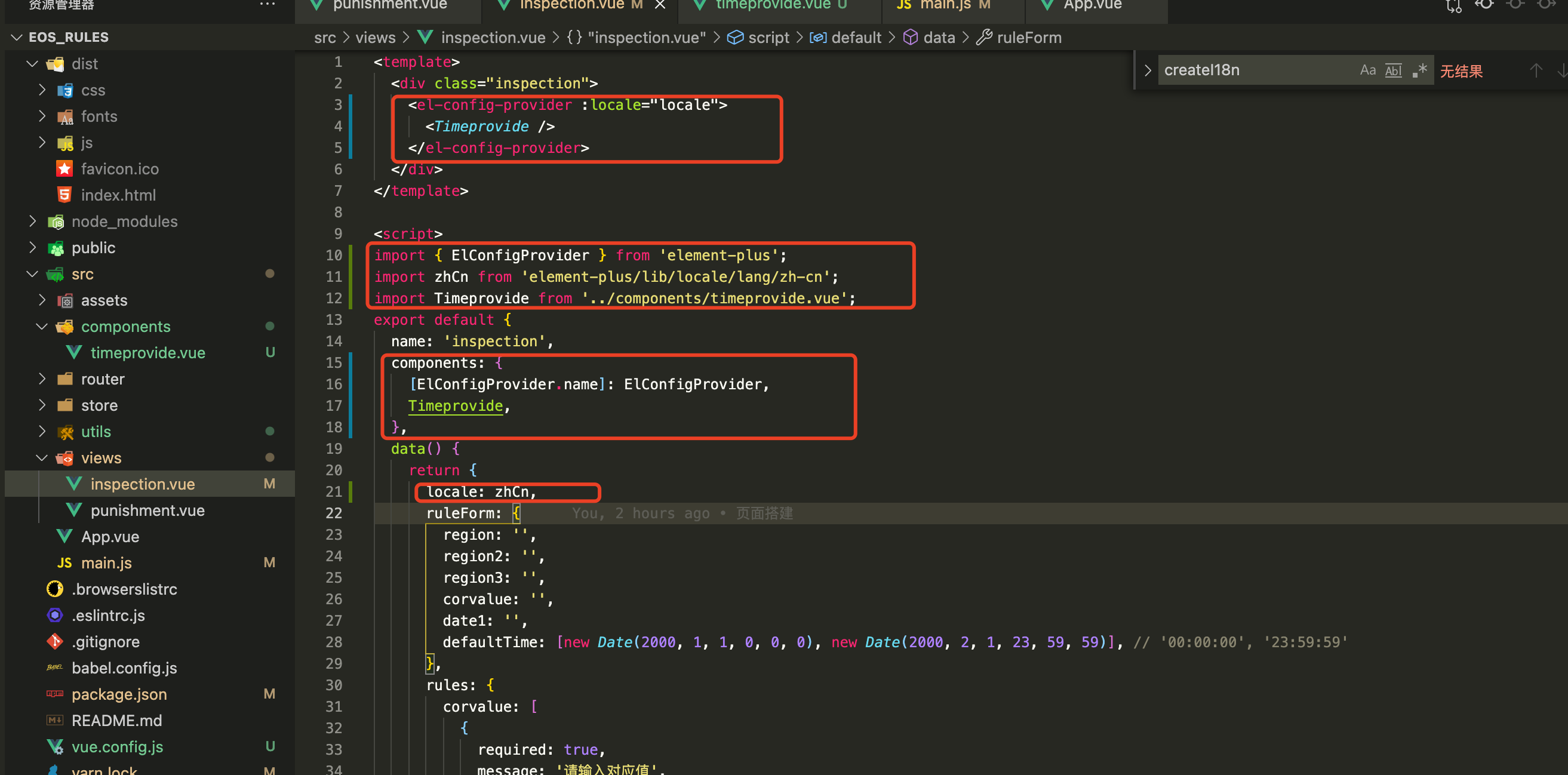
Task: Toggle Use Regular Expression in find widget
Action: [1419, 70]
